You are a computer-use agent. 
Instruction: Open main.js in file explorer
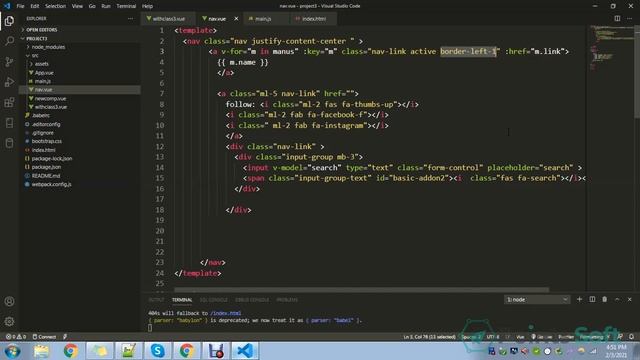42,81
